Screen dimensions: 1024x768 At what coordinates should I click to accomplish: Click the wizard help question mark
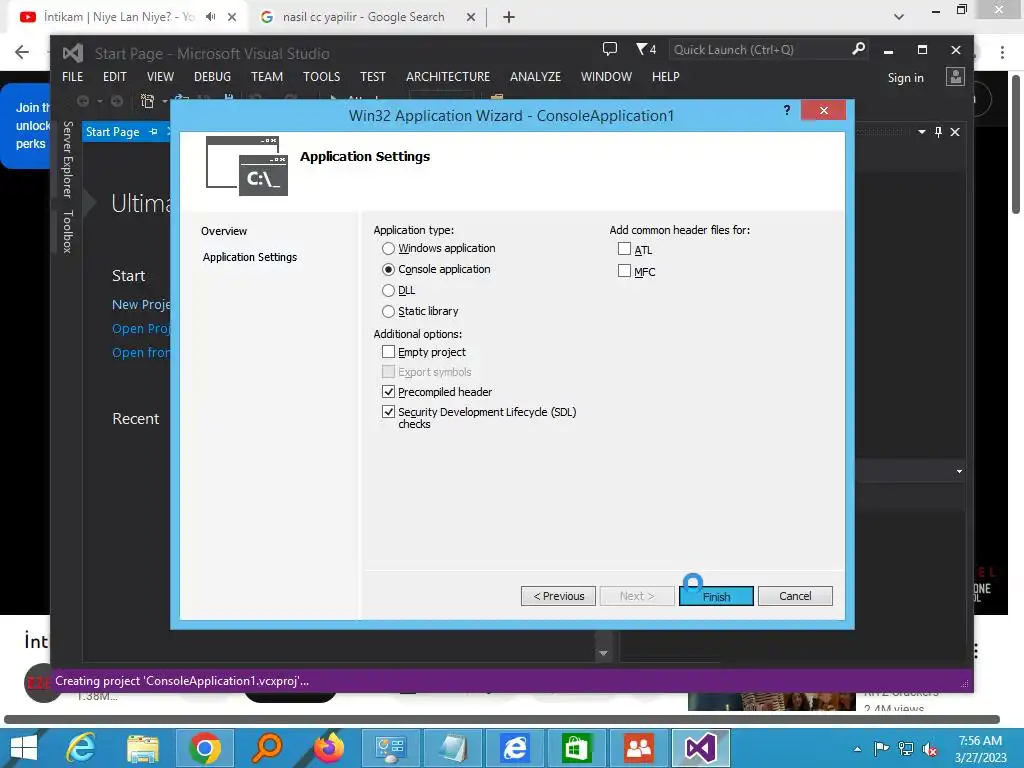tap(787, 110)
